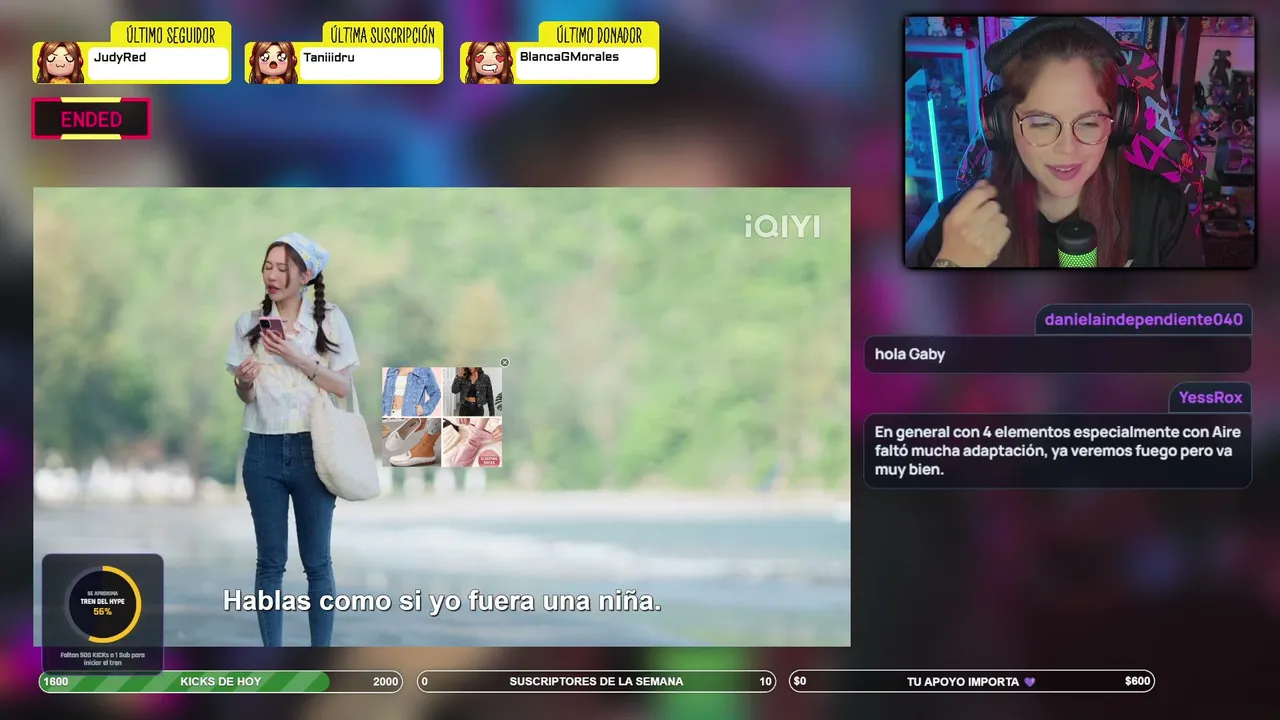Click the BlancaGMorales donor avatar icon
1280x720 pixels.
tap(488, 62)
